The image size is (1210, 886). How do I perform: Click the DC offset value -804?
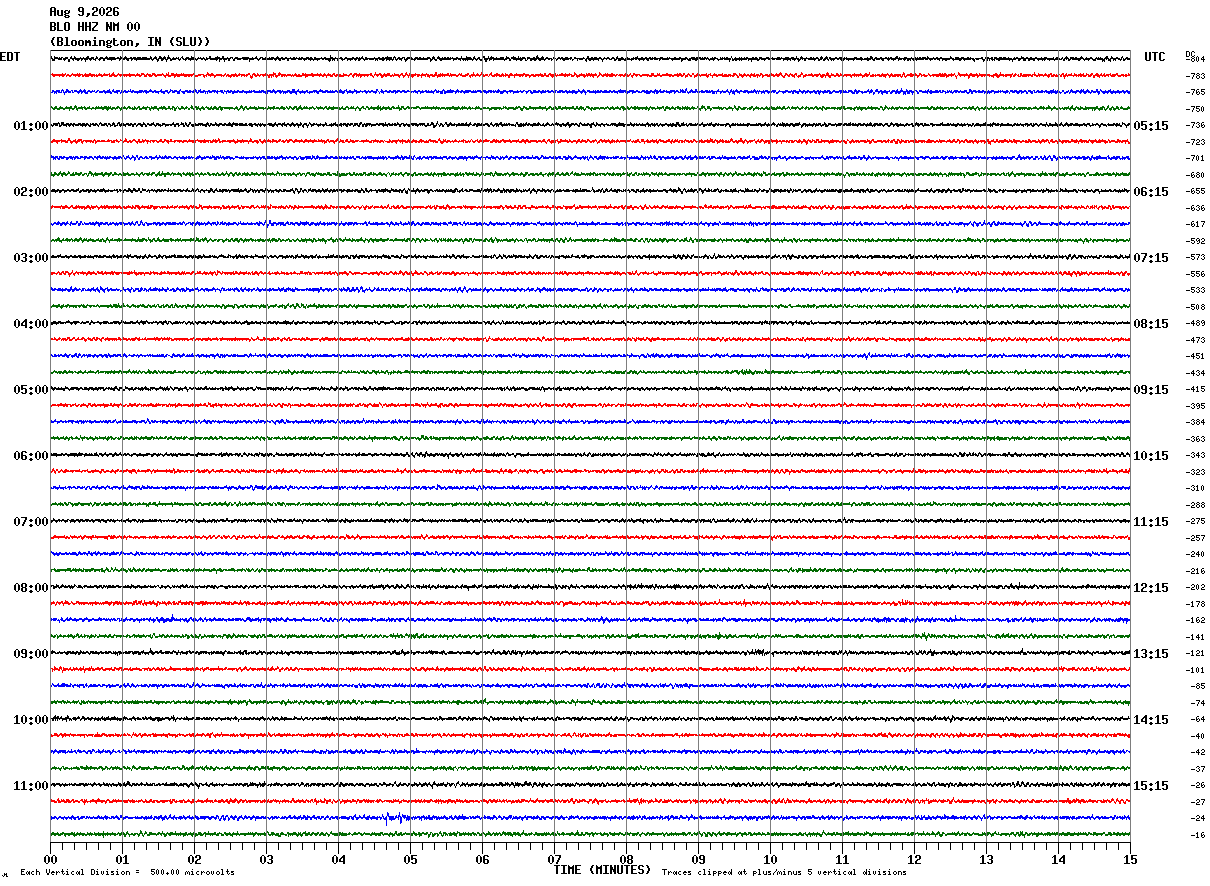click(x=1195, y=59)
